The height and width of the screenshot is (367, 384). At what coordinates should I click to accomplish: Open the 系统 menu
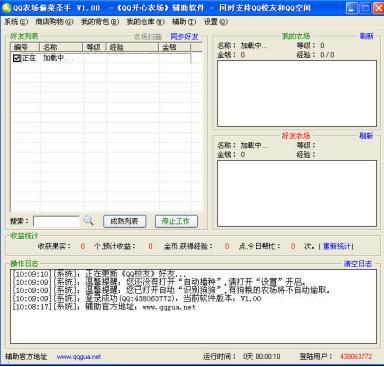(x=16, y=22)
